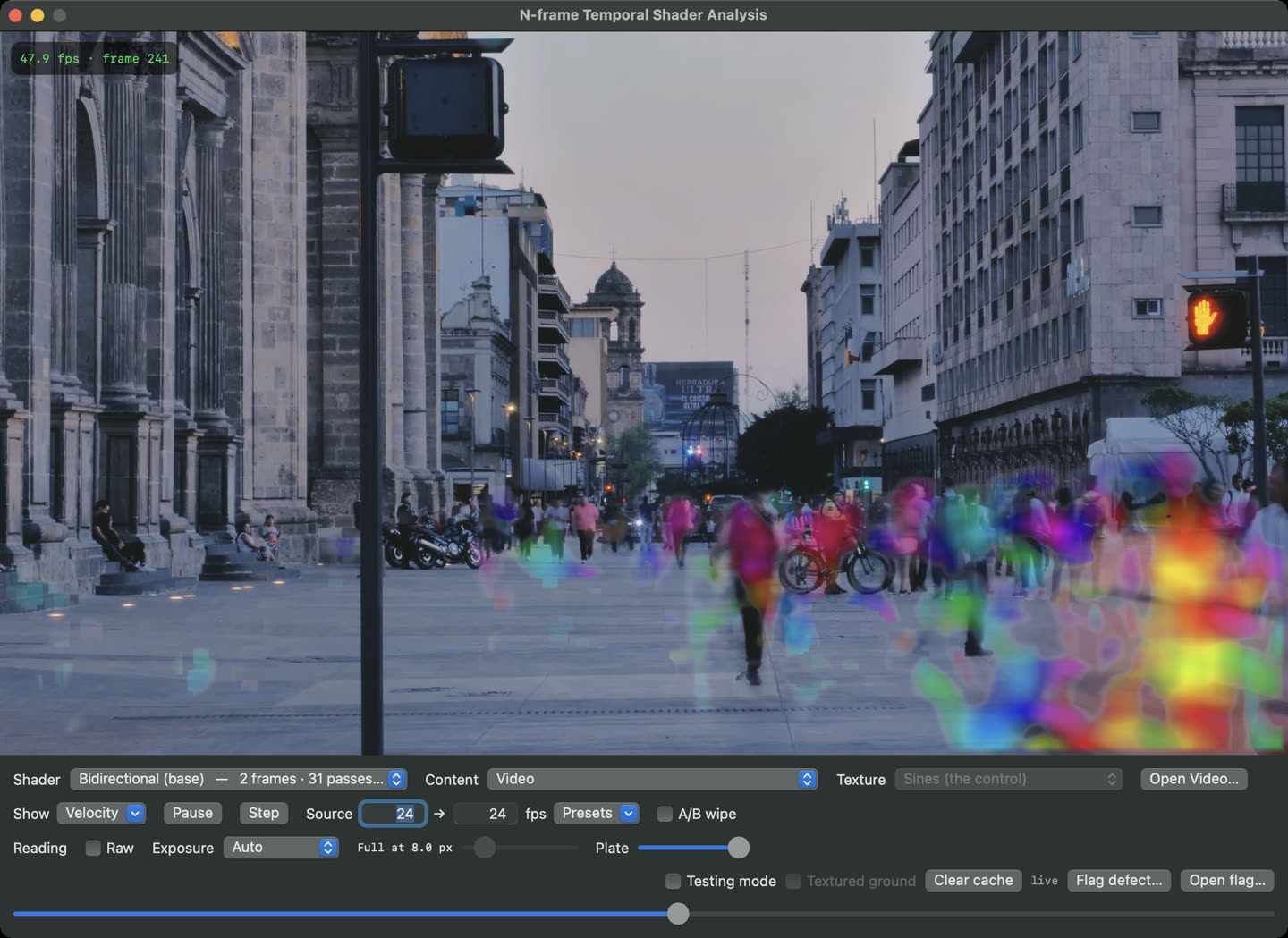Click the video preview of the street scene
1288x938 pixels.
pos(644,393)
